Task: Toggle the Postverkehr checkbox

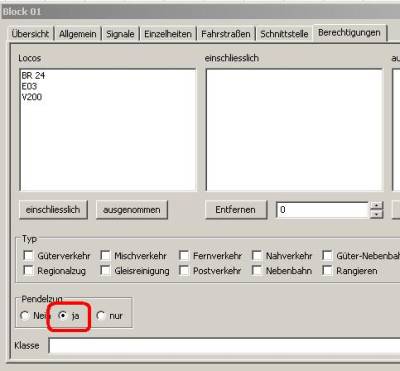Action: tap(184, 270)
